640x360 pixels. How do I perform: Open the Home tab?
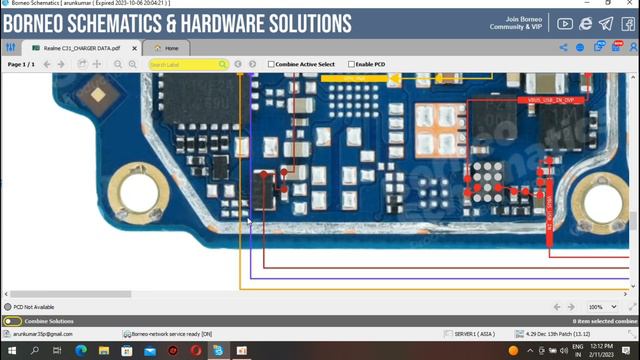[x=167, y=48]
